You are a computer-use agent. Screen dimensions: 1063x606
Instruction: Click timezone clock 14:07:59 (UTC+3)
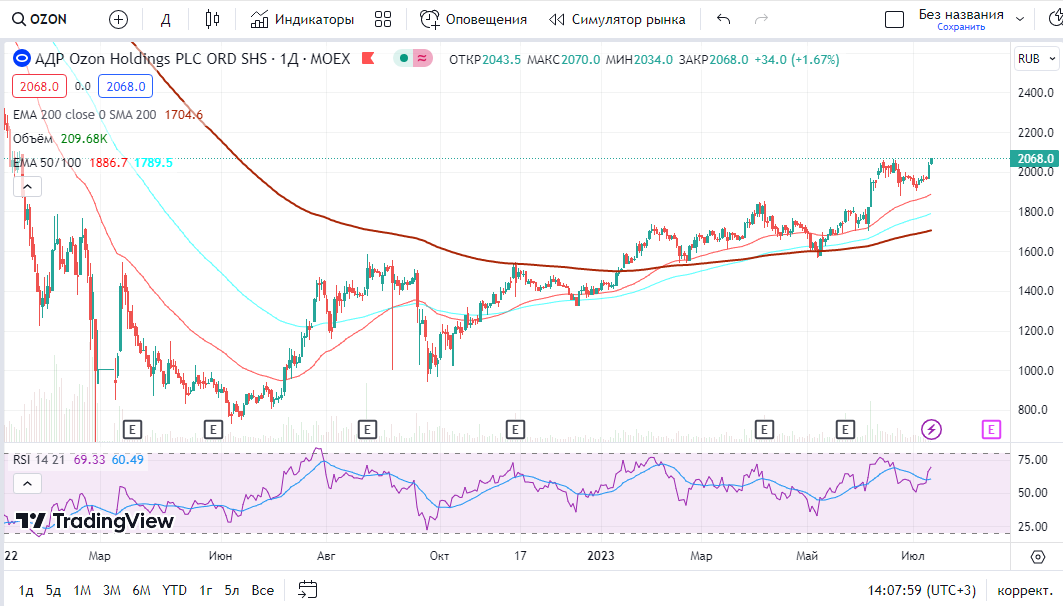tap(921, 590)
